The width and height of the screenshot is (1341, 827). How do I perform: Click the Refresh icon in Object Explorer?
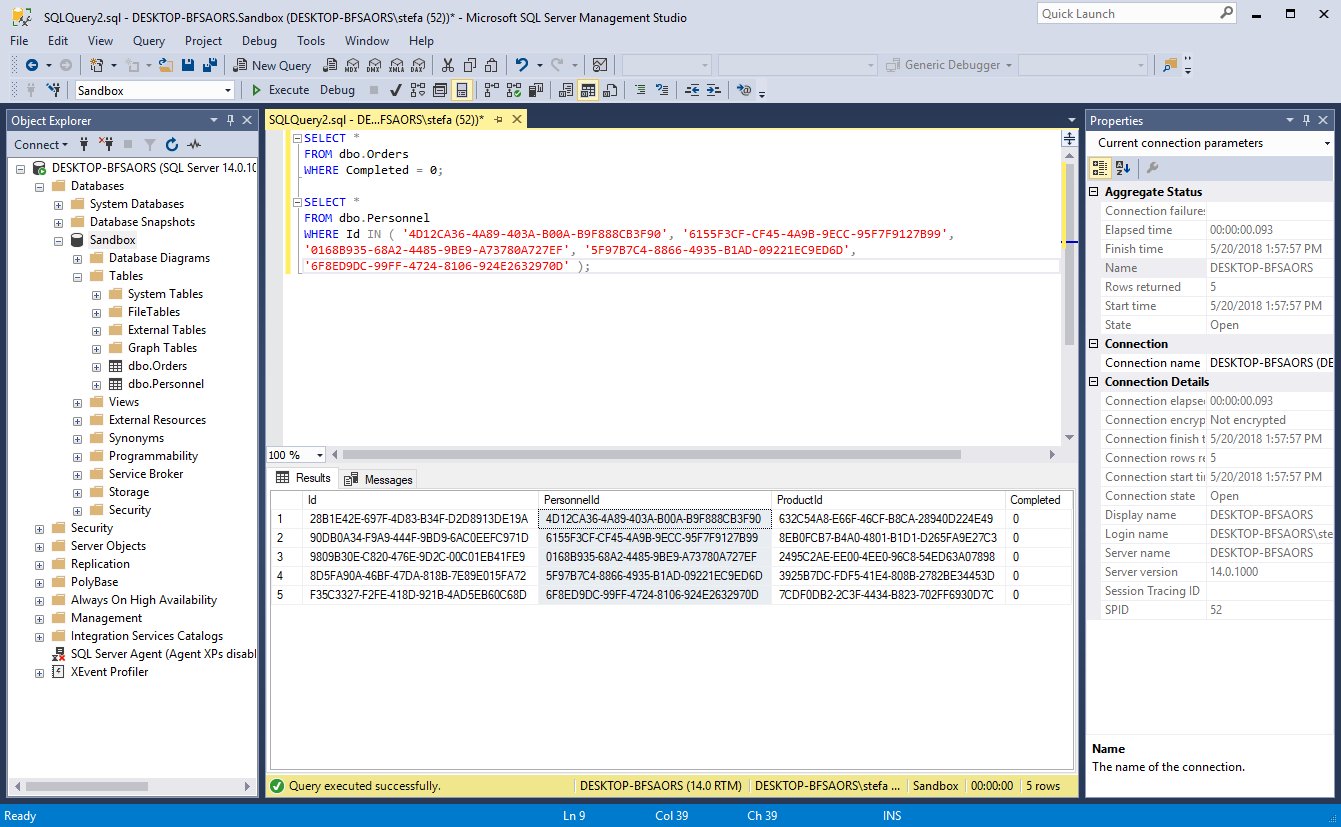172,144
